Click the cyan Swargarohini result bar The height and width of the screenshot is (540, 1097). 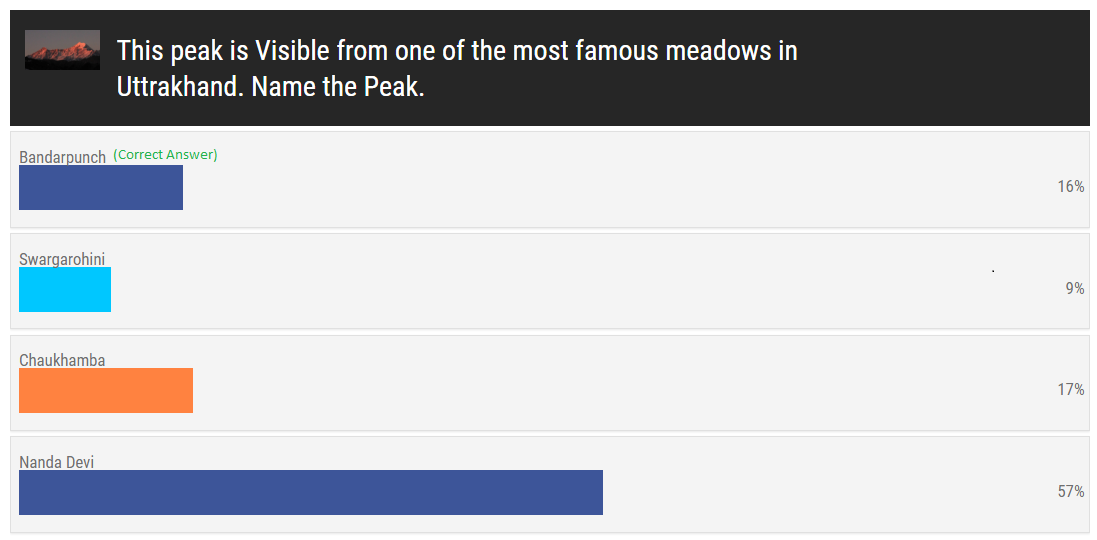(x=65, y=290)
